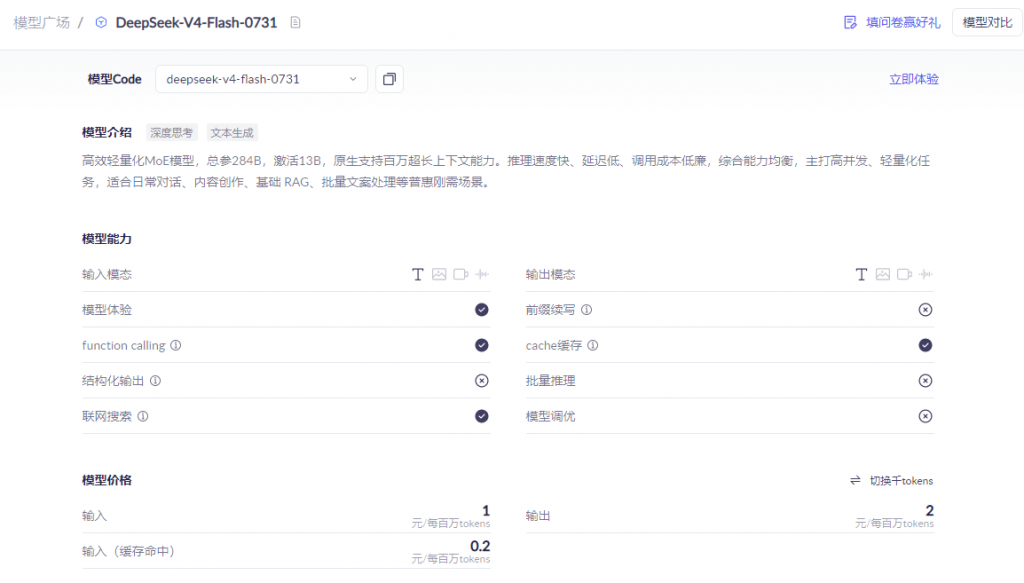The image size is (1024, 583).
Task: Click the checkmark status for 模型体验
Action: pos(482,309)
